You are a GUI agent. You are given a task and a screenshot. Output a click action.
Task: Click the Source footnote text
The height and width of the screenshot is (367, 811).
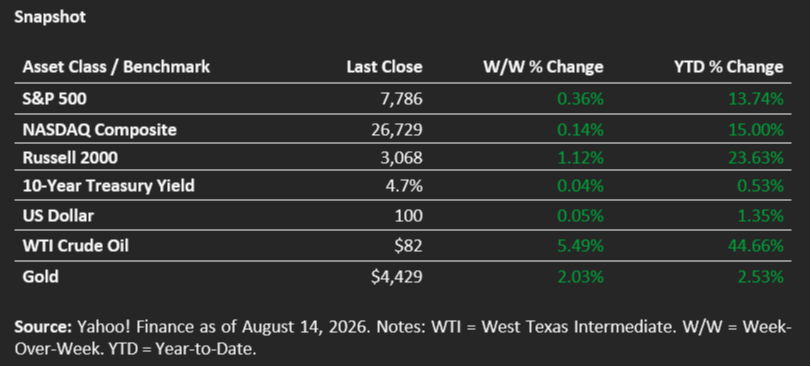(402, 338)
